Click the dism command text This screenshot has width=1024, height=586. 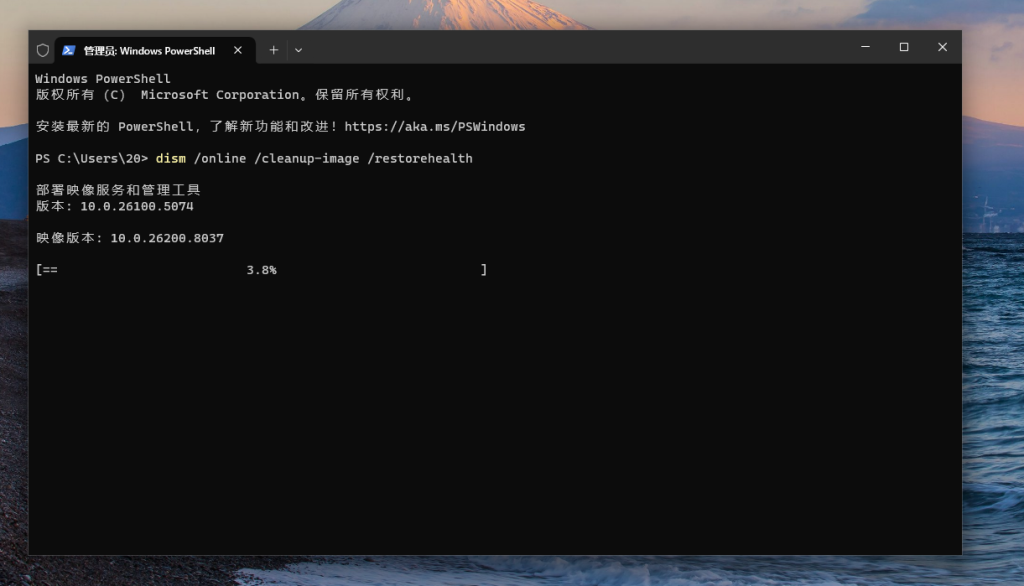[x=170, y=159]
